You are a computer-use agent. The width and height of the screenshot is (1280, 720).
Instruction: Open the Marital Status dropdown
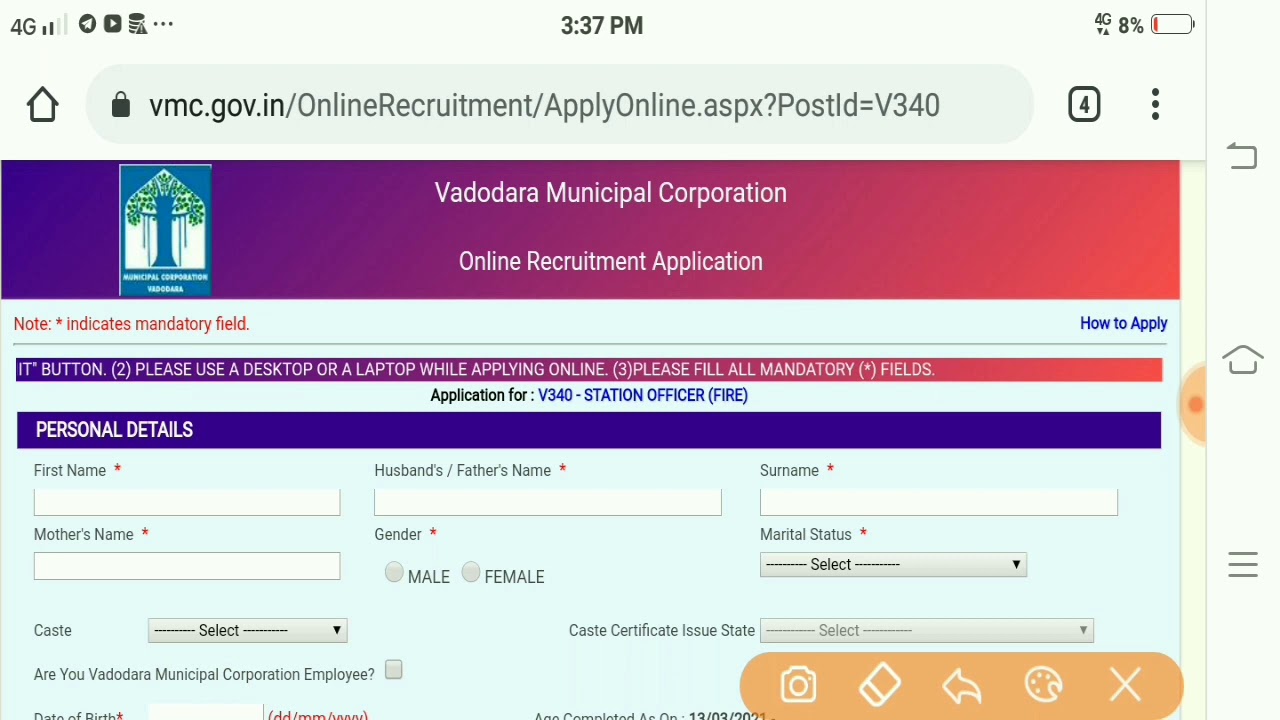(893, 565)
